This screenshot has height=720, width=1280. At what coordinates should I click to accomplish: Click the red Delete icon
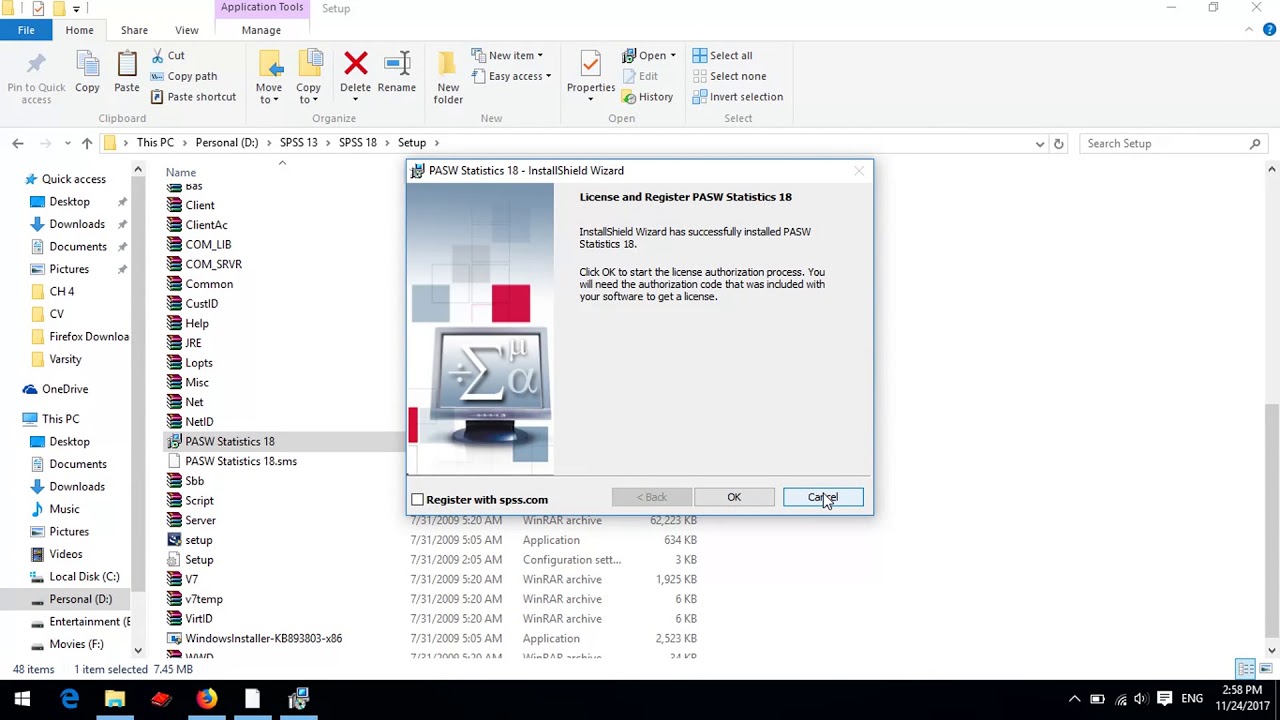[x=355, y=64]
